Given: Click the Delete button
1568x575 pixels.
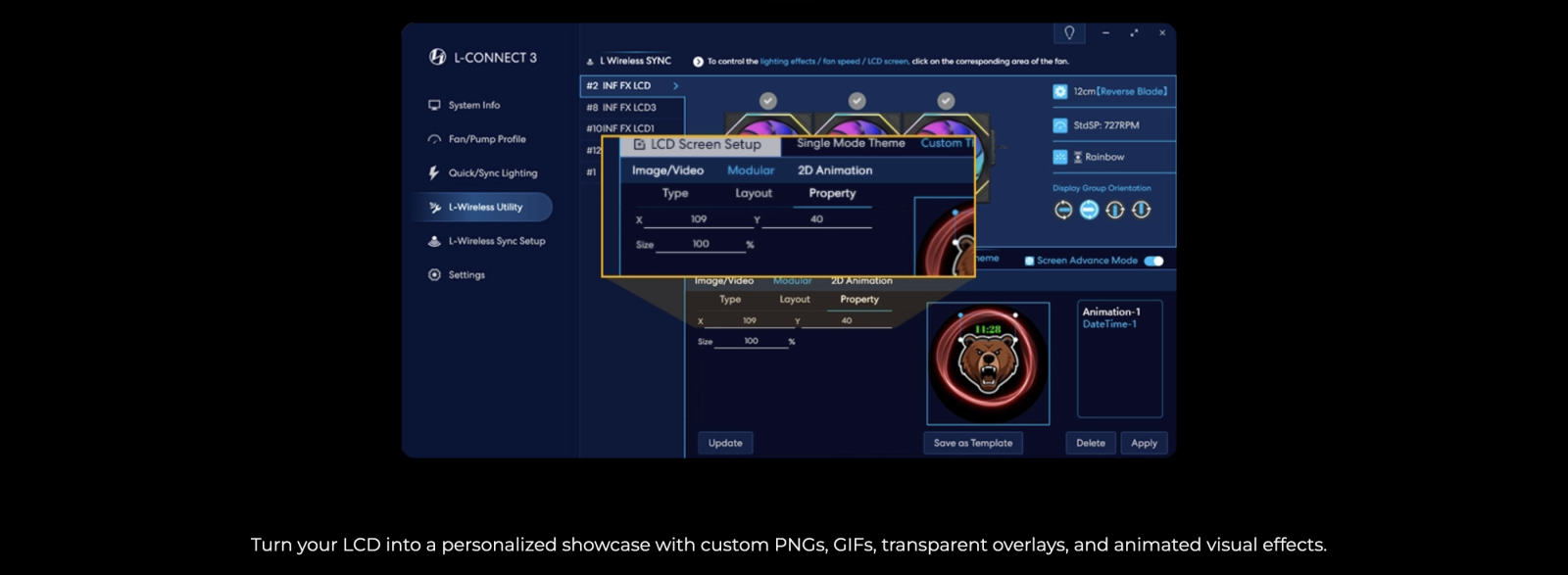Looking at the screenshot, I should tap(1091, 443).
